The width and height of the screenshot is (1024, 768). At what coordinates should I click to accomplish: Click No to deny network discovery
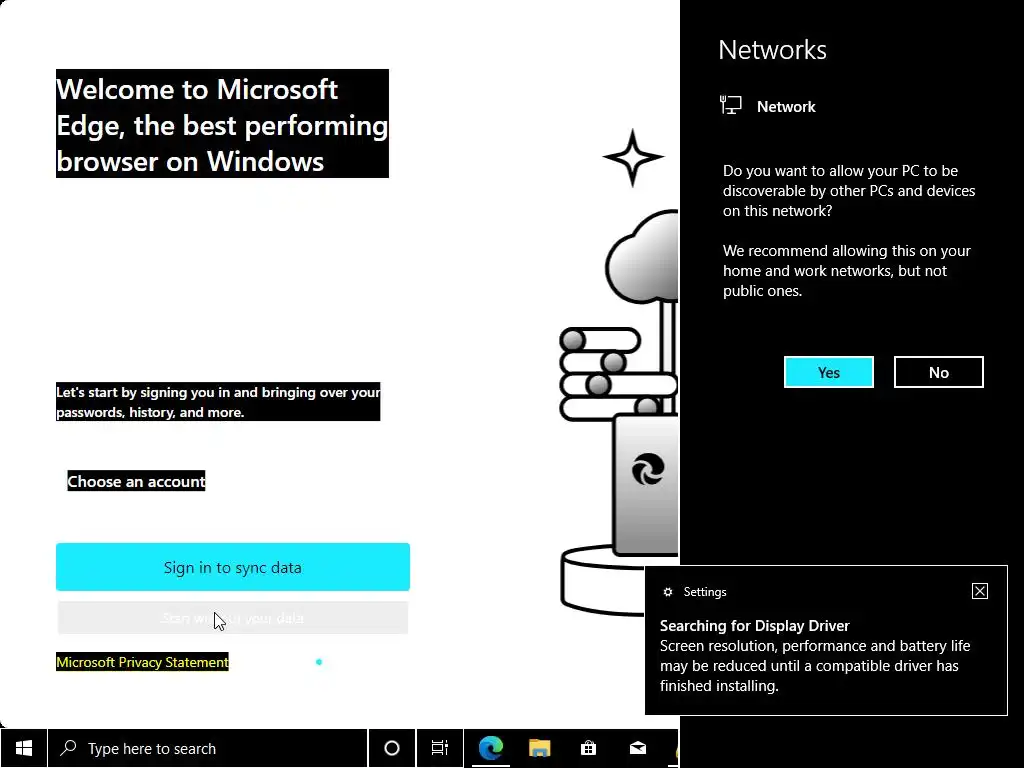[938, 372]
